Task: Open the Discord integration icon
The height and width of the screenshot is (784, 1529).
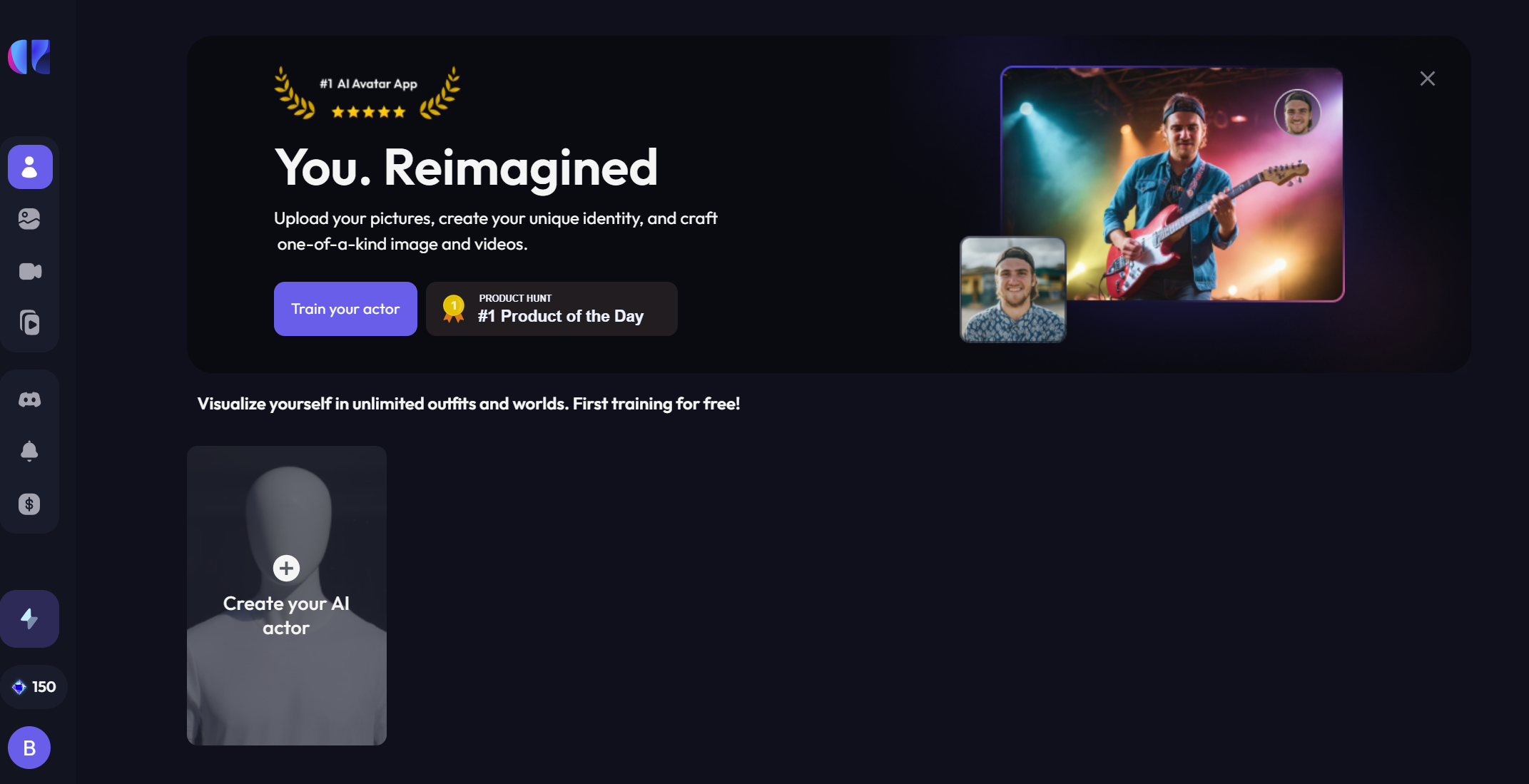Action: click(29, 399)
